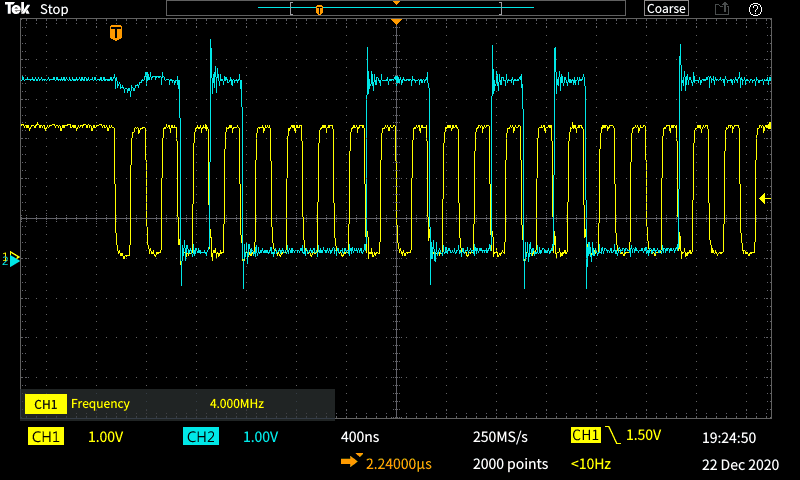Open the CH1 1.00V vertical scale

[x=106, y=437]
